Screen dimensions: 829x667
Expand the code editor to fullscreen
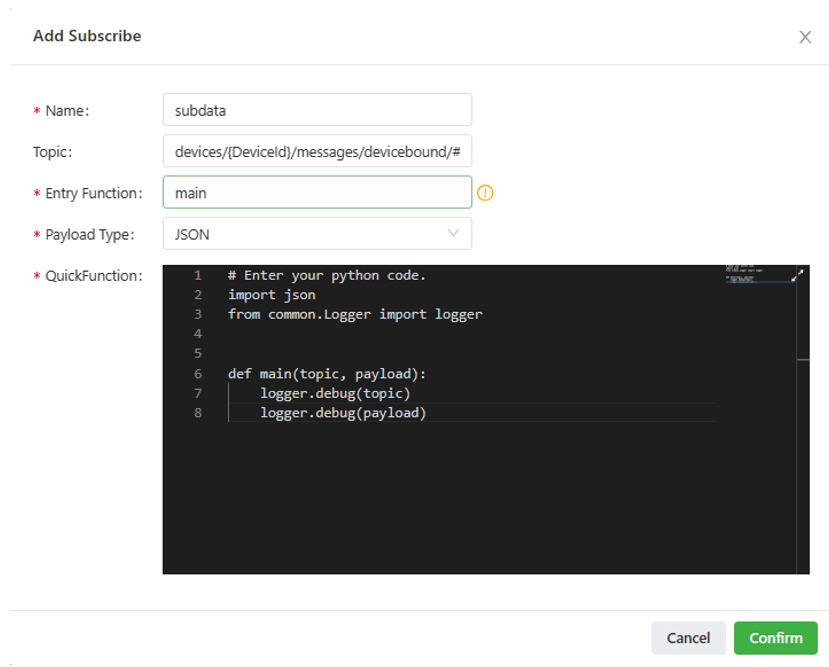[797, 276]
